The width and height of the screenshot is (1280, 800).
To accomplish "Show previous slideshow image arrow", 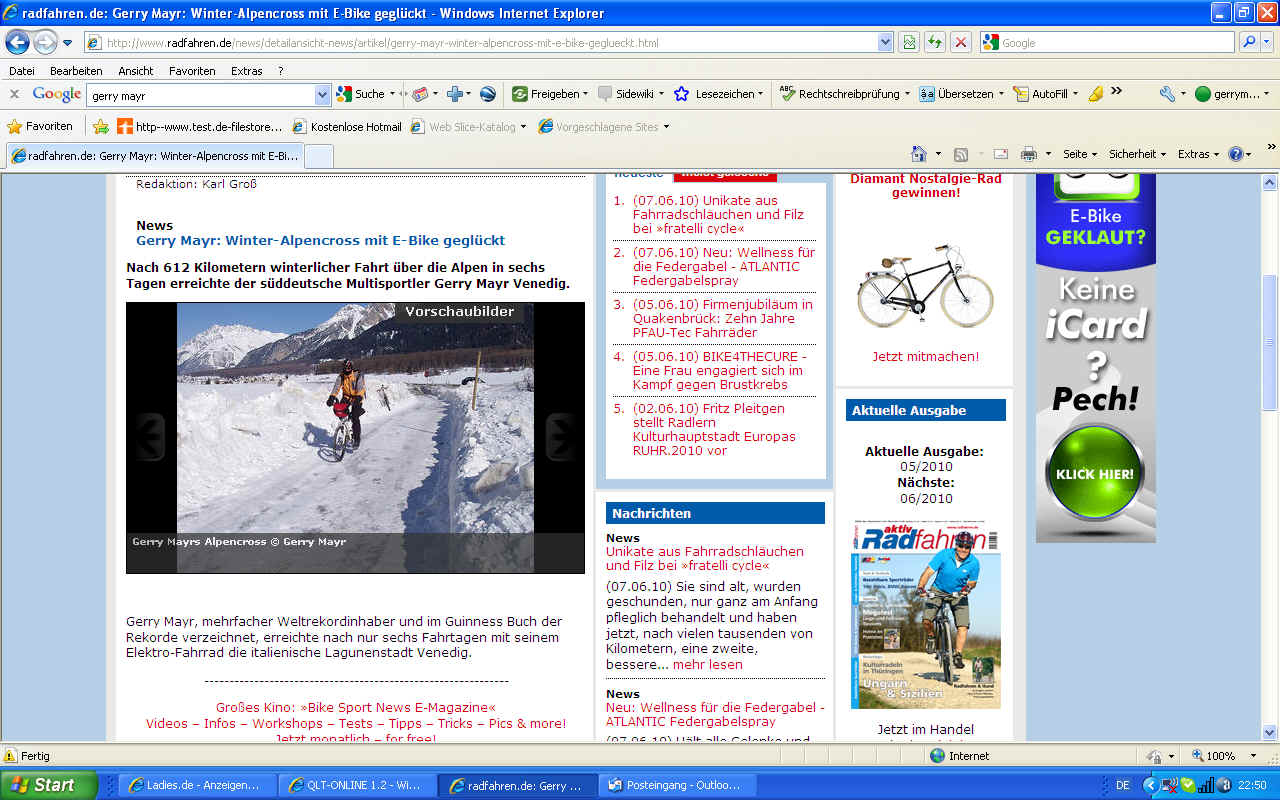I will [151, 435].
